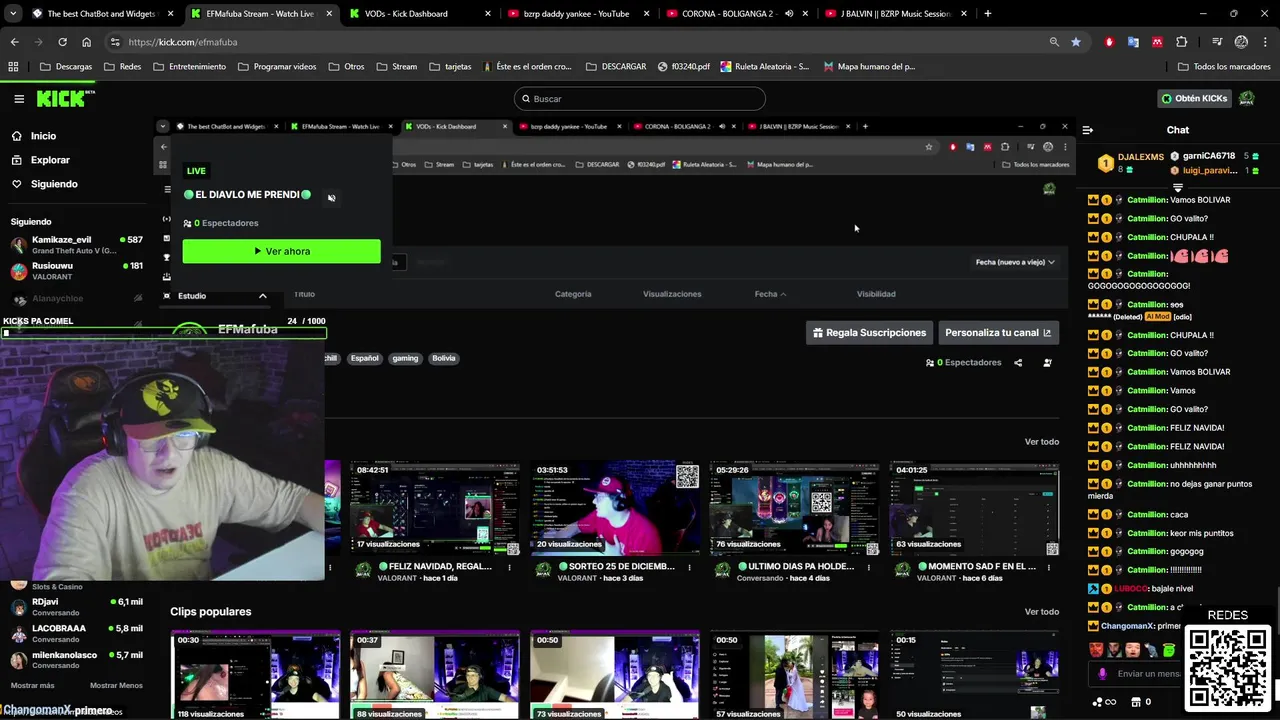Click the Obtén KICKs button
Viewport: 1280px width, 720px height.
coord(1194,98)
